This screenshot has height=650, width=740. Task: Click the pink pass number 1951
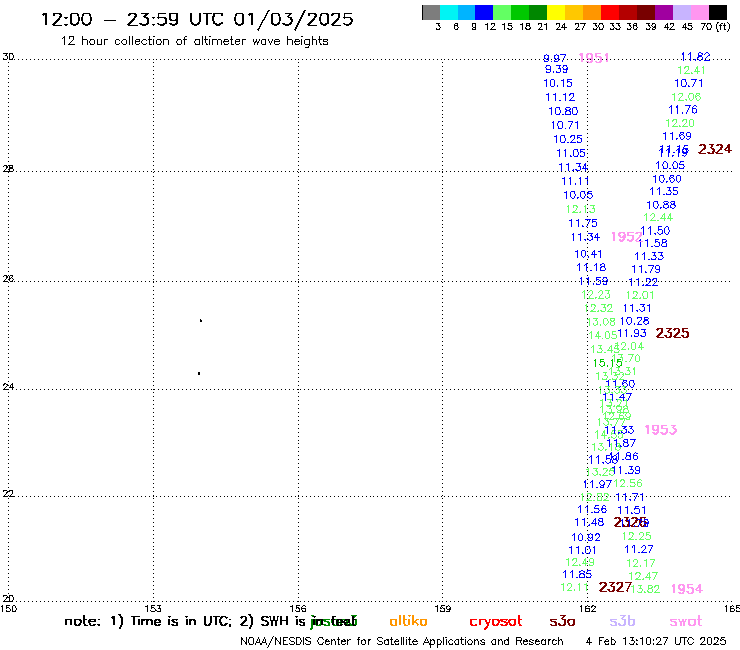[x=594, y=58]
